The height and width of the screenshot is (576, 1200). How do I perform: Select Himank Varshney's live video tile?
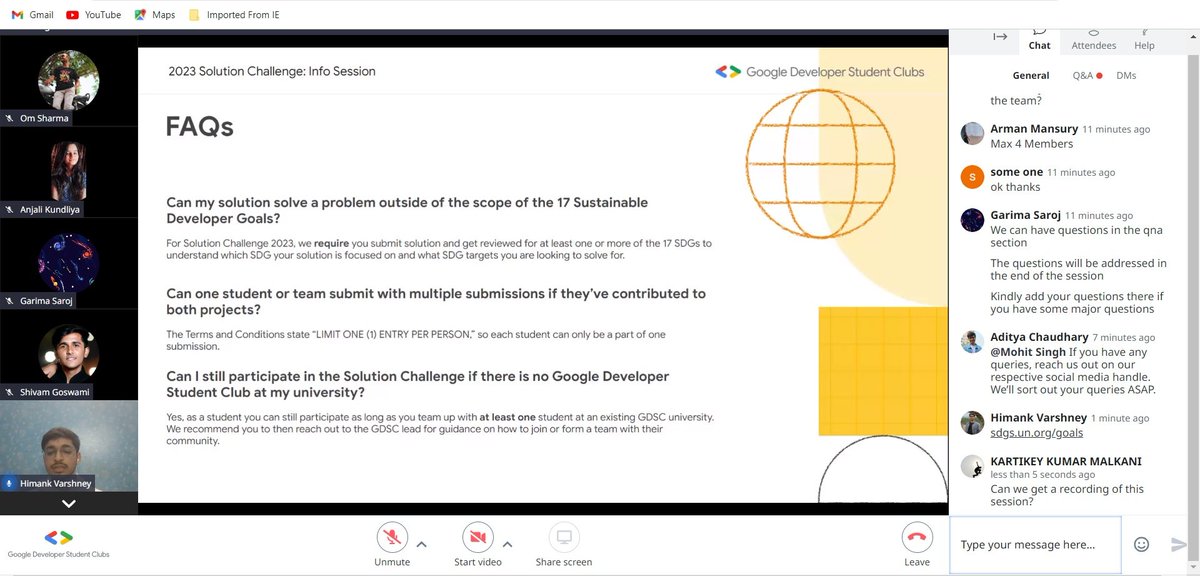(68, 446)
